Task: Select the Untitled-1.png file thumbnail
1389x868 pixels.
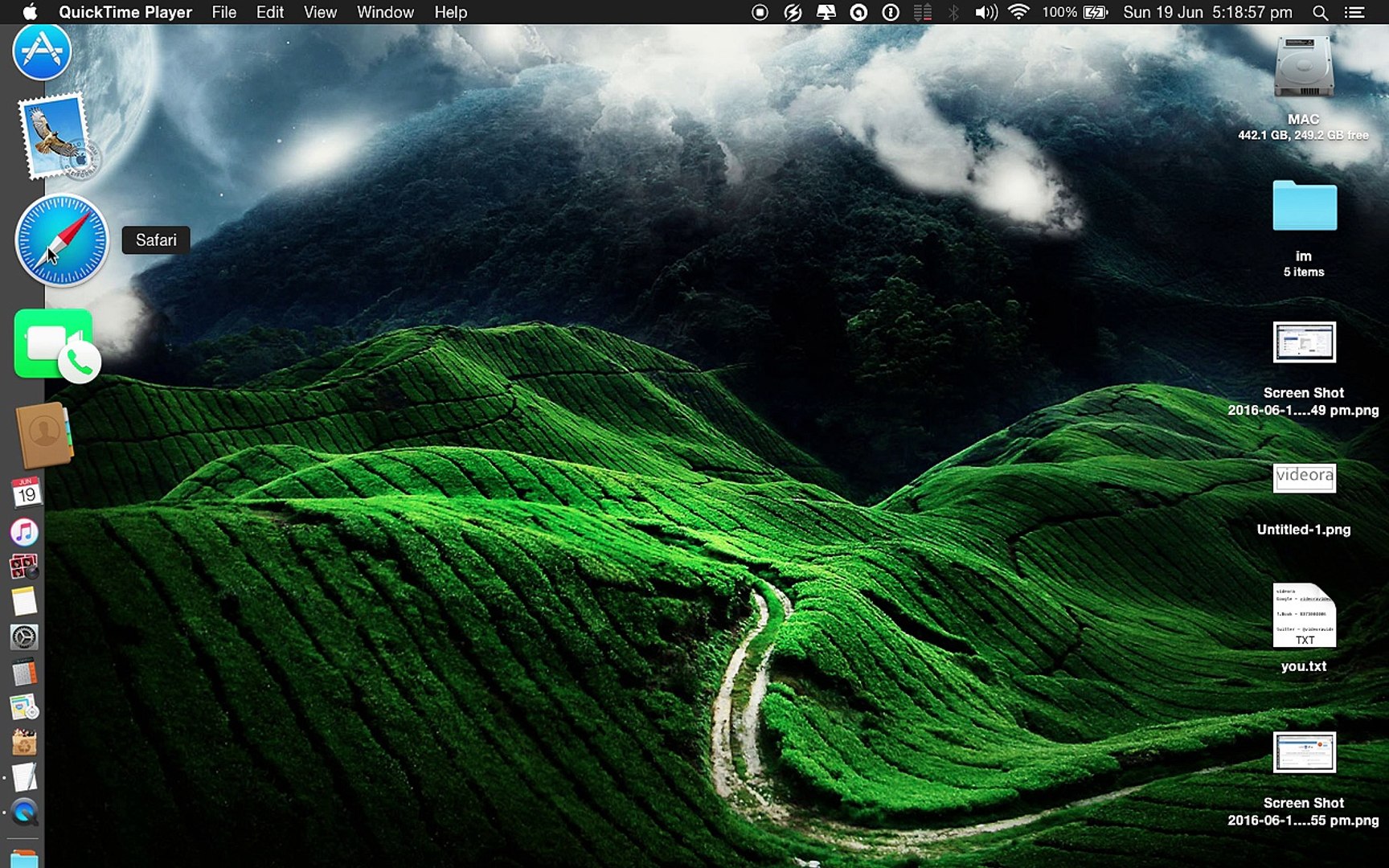Action: tap(1305, 477)
